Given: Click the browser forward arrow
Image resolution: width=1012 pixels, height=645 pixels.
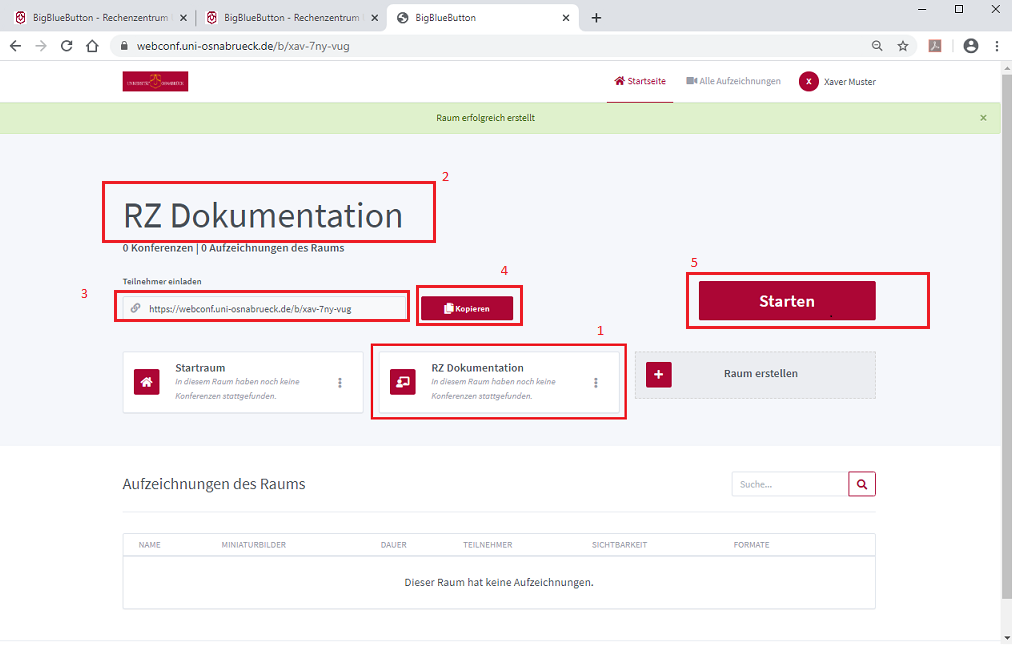Looking at the screenshot, I should 41,46.
